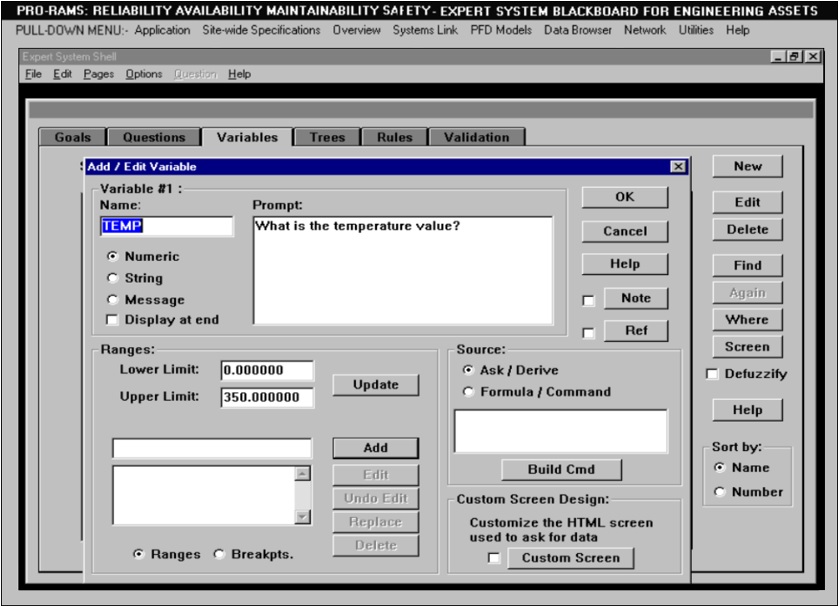Open the Overview pull-down menu
This screenshot has width=839, height=607.
tap(356, 30)
